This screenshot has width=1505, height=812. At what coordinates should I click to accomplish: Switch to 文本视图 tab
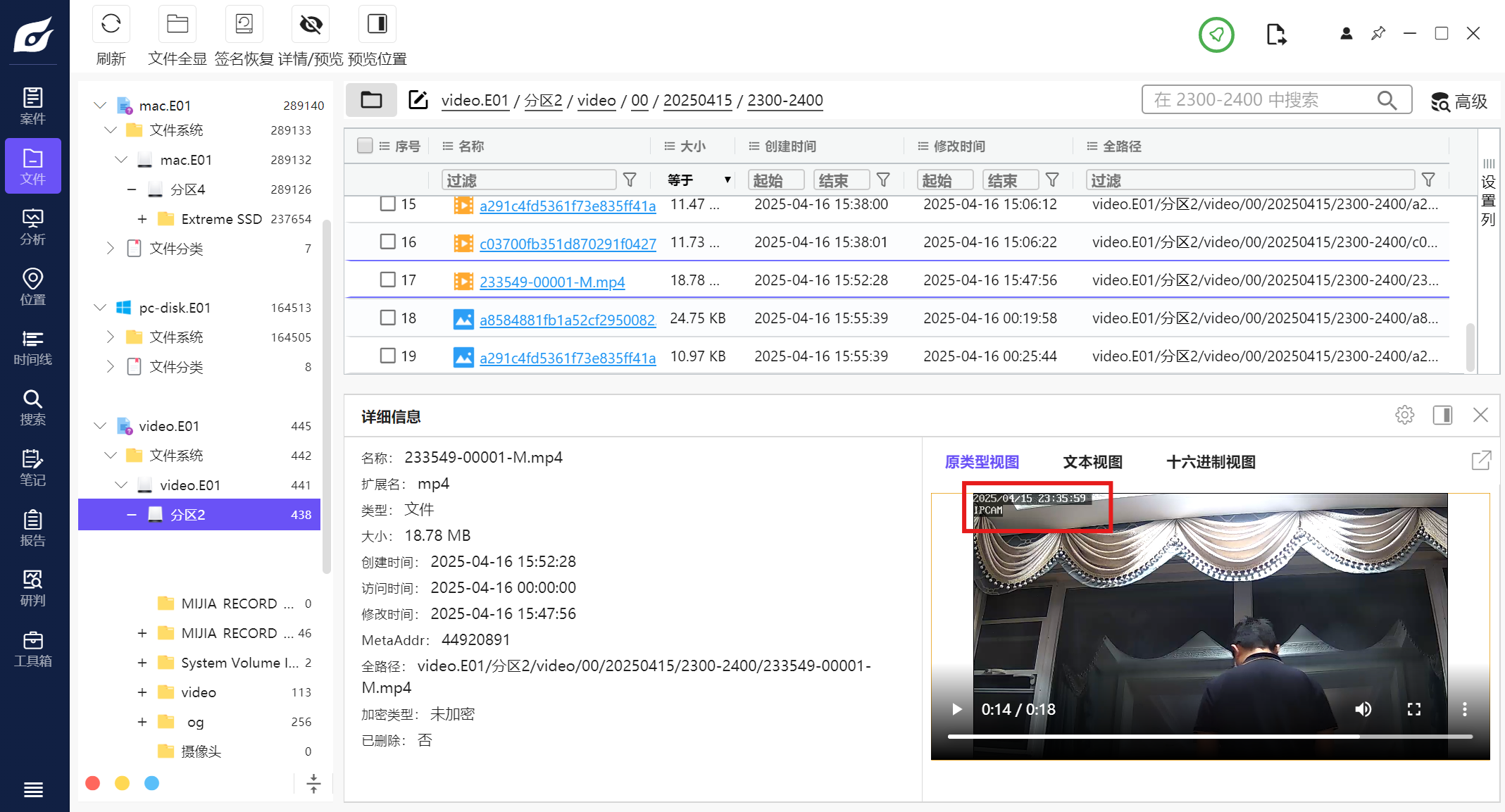coord(1092,462)
